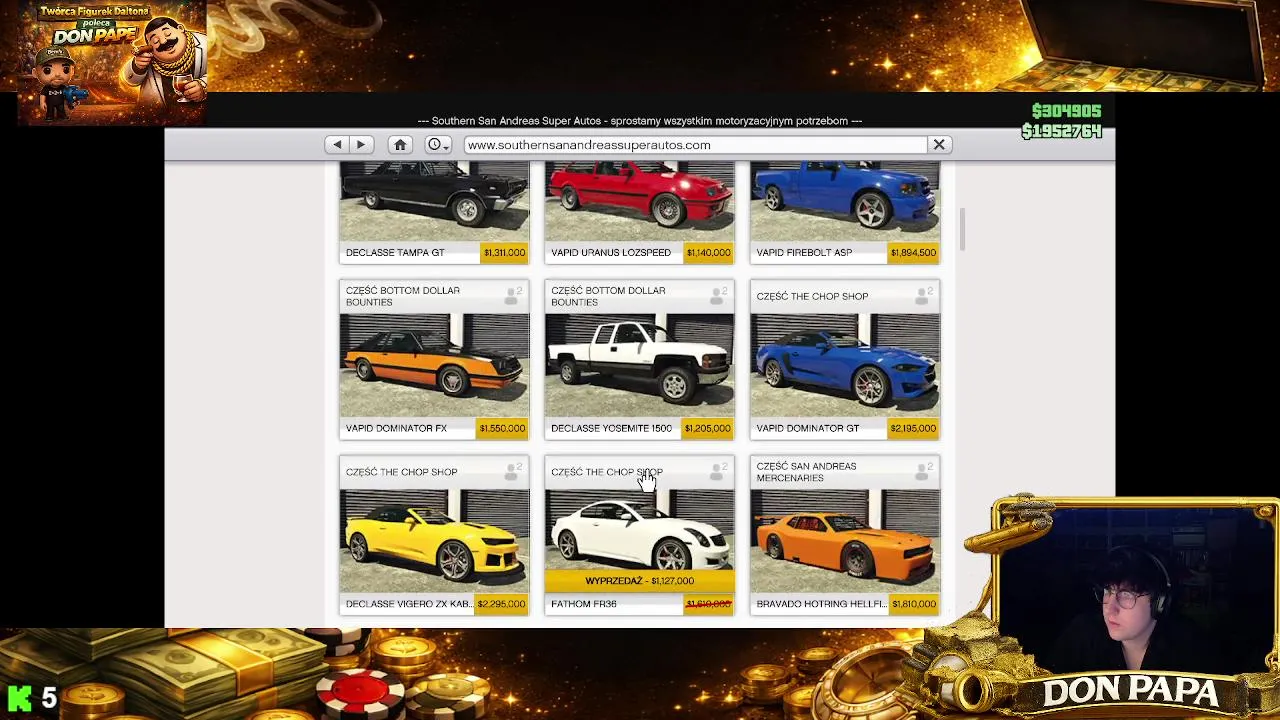This screenshot has height=720, width=1280.
Task: Click the $2,295,000 Vigero ZX price
Action: coord(501,604)
